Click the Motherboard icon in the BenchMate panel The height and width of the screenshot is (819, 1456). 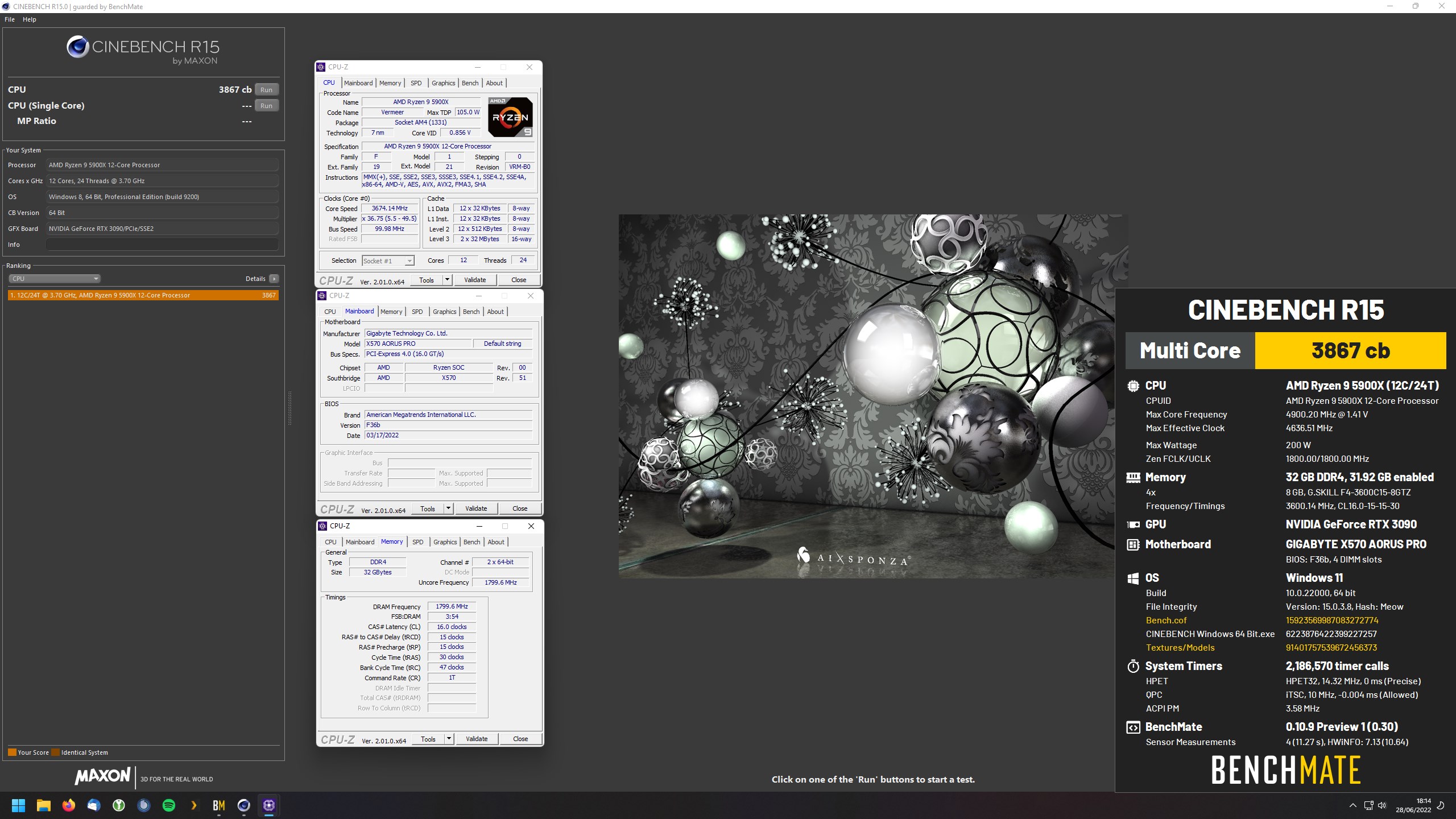1133,545
